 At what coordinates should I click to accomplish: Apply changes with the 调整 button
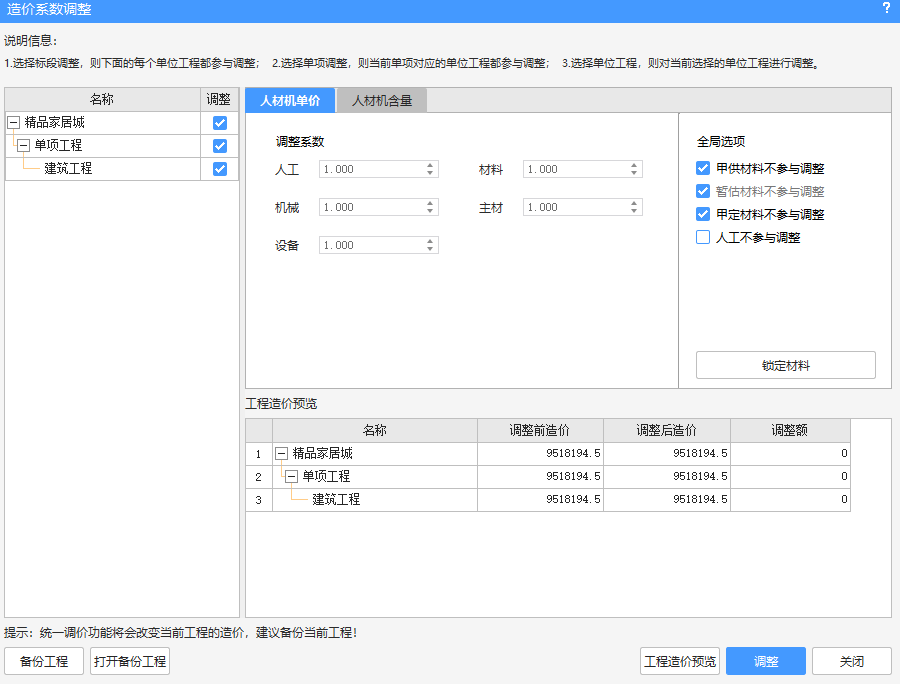click(766, 661)
